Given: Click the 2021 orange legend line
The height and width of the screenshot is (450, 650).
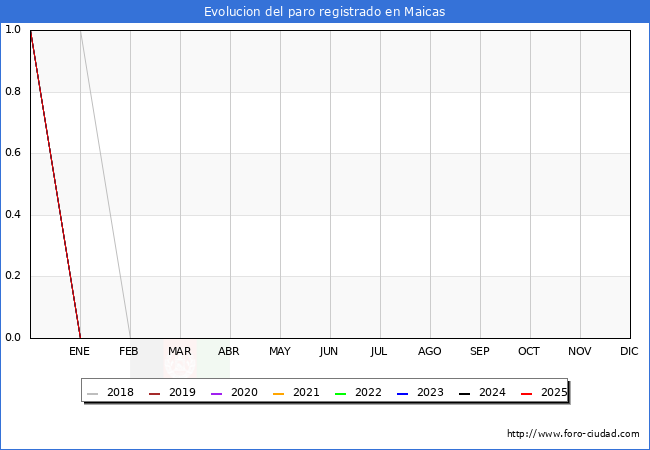Looking at the screenshot, I should pyautogui.click(x=279, y=393).
